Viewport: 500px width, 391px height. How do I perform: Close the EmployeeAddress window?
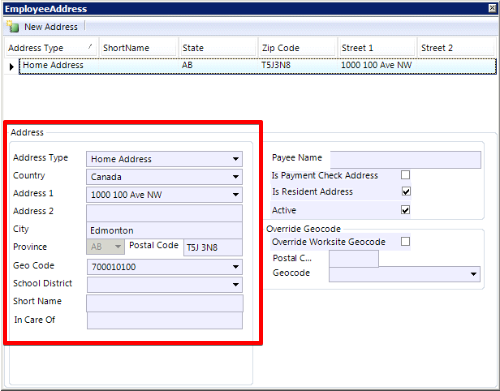coord(492,8)
